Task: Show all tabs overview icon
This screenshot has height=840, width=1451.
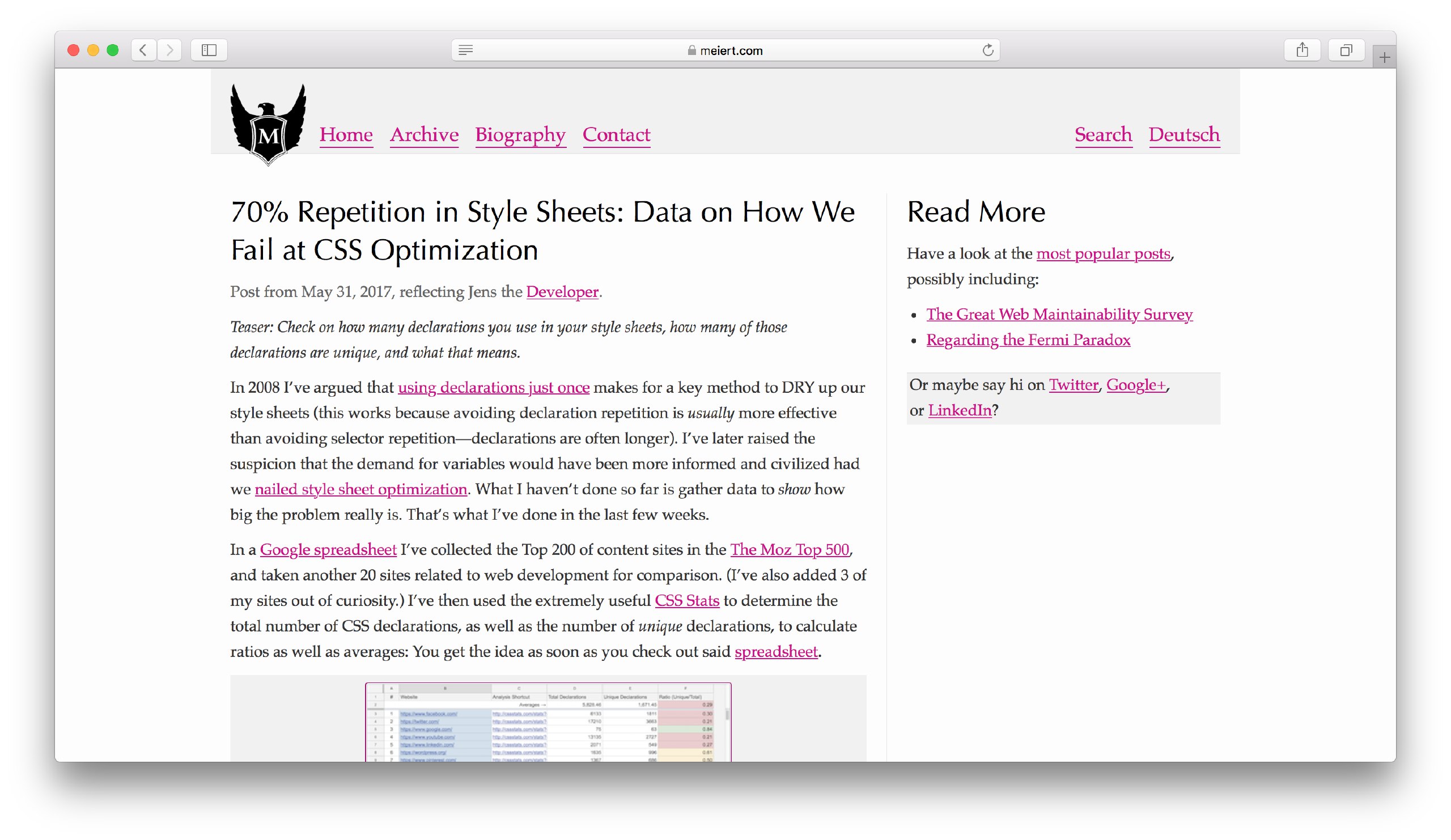Action: pos(1346,50)
